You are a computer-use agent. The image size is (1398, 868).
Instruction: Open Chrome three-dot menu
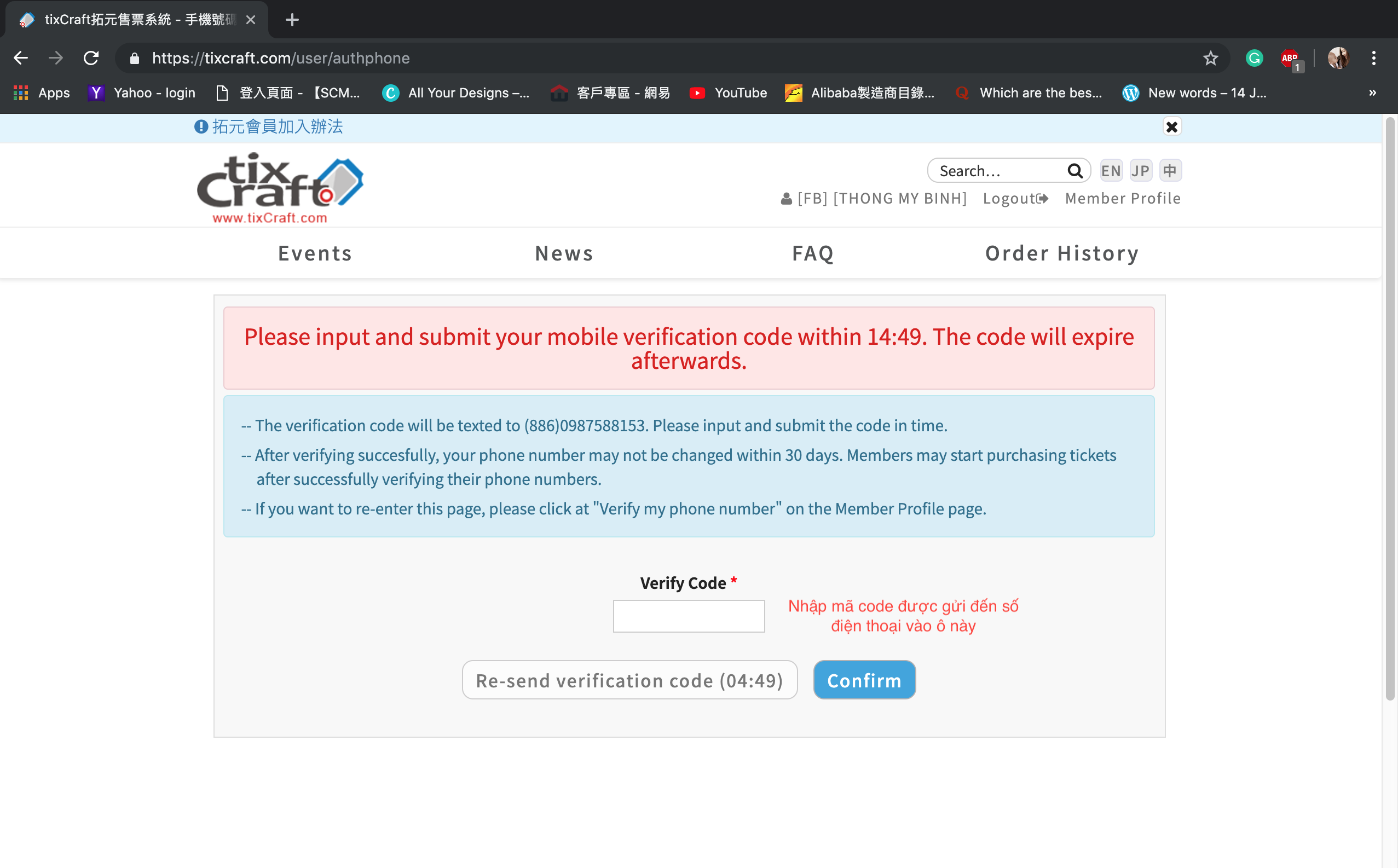pyautogui.click(x=1374, y=58)
